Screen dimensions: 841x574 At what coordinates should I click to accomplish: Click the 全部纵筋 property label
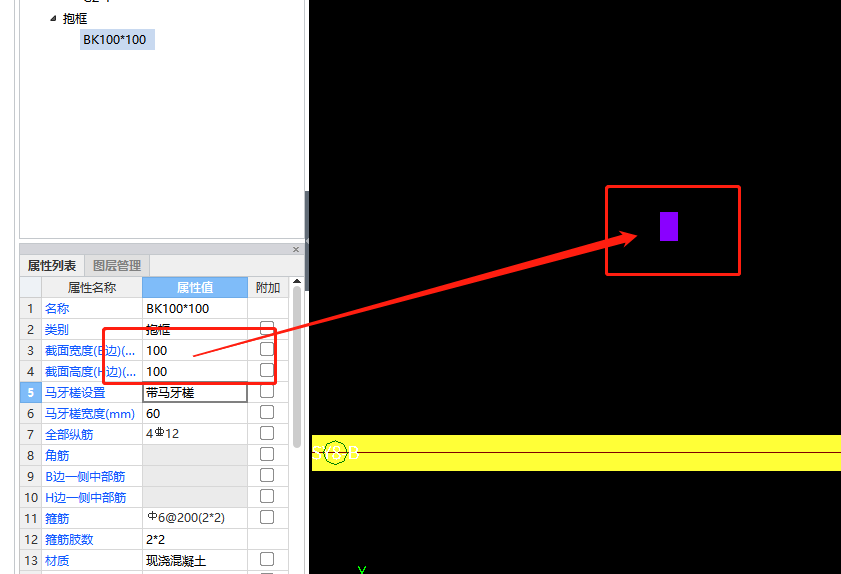pos(69,435)
